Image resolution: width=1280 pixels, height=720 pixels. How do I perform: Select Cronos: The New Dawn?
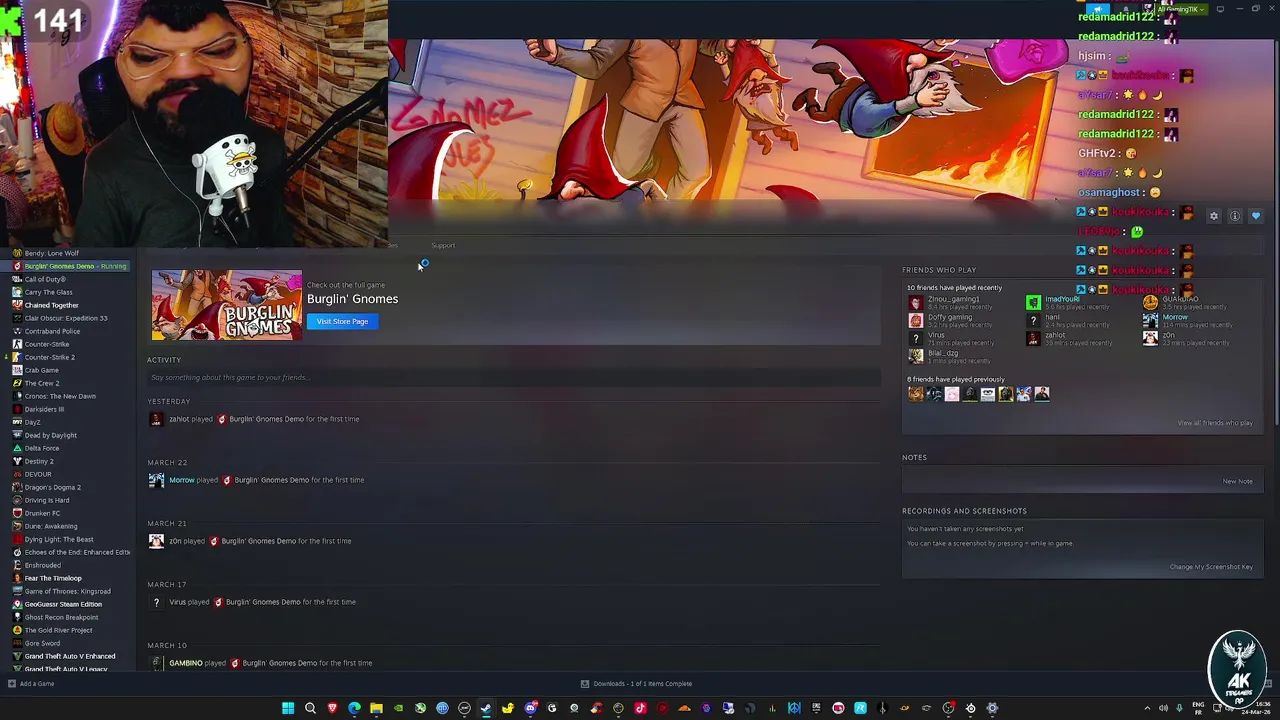point(60,396)
